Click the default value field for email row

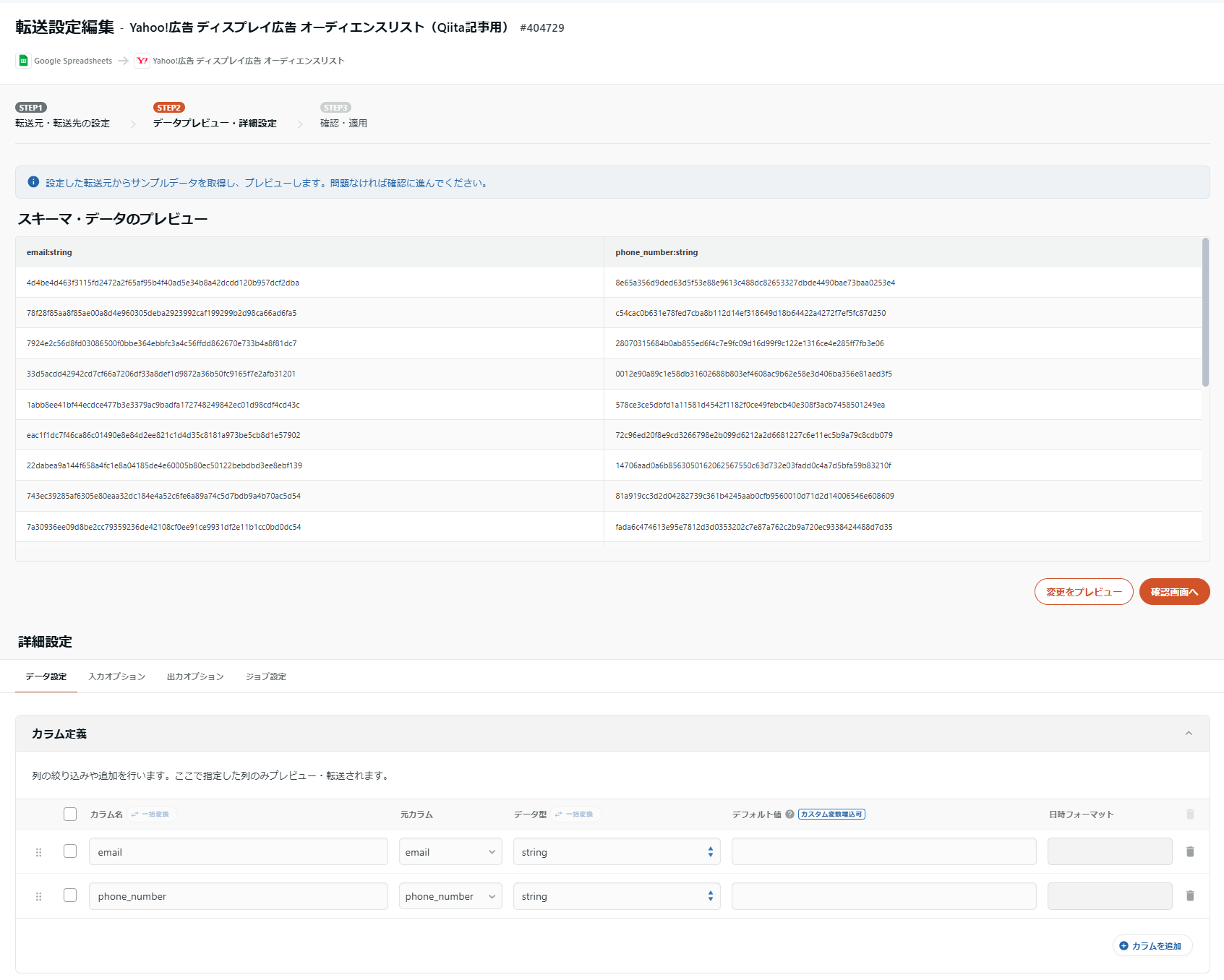(x=884, y=851)
